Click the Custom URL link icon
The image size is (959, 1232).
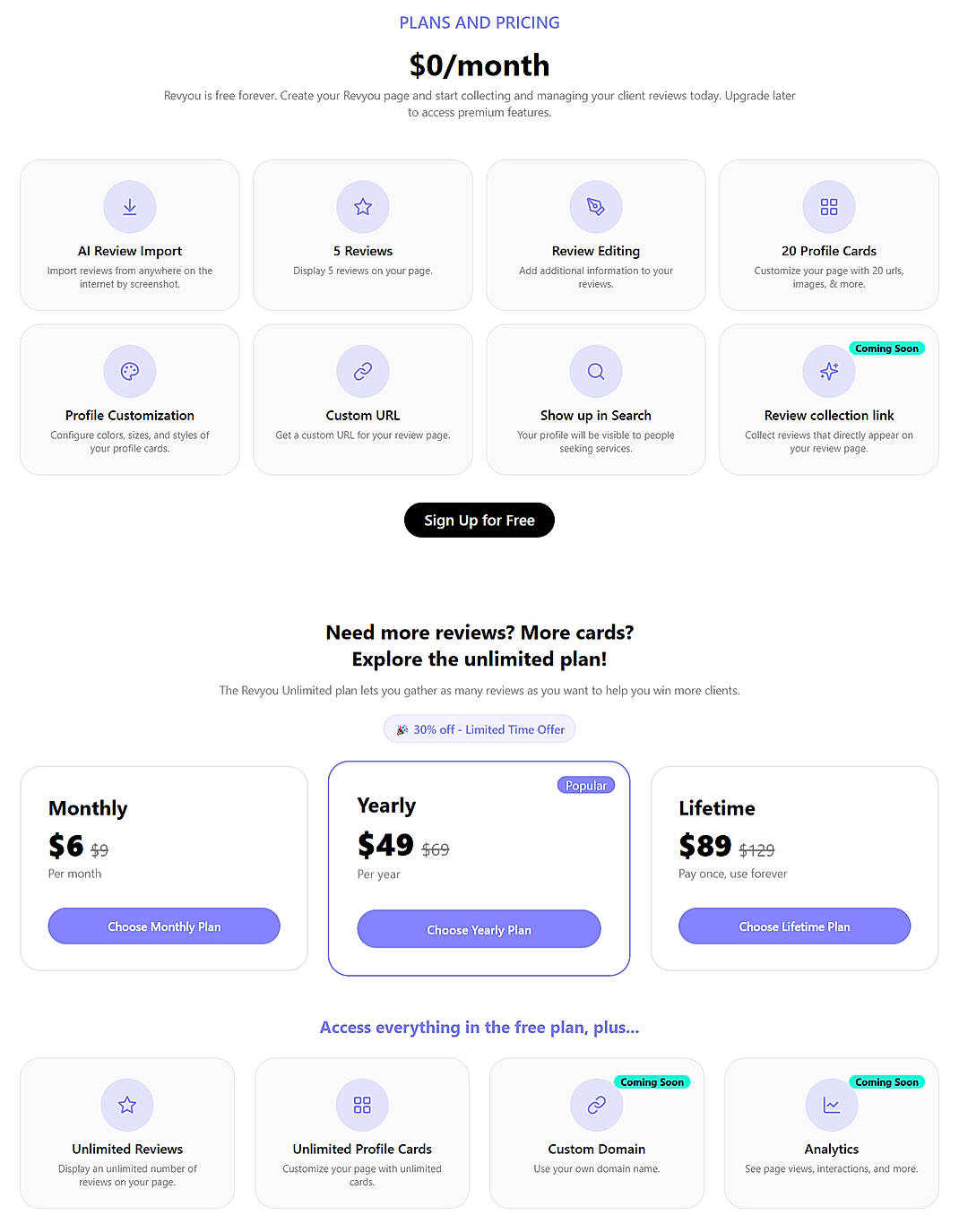tap(363, 371)
